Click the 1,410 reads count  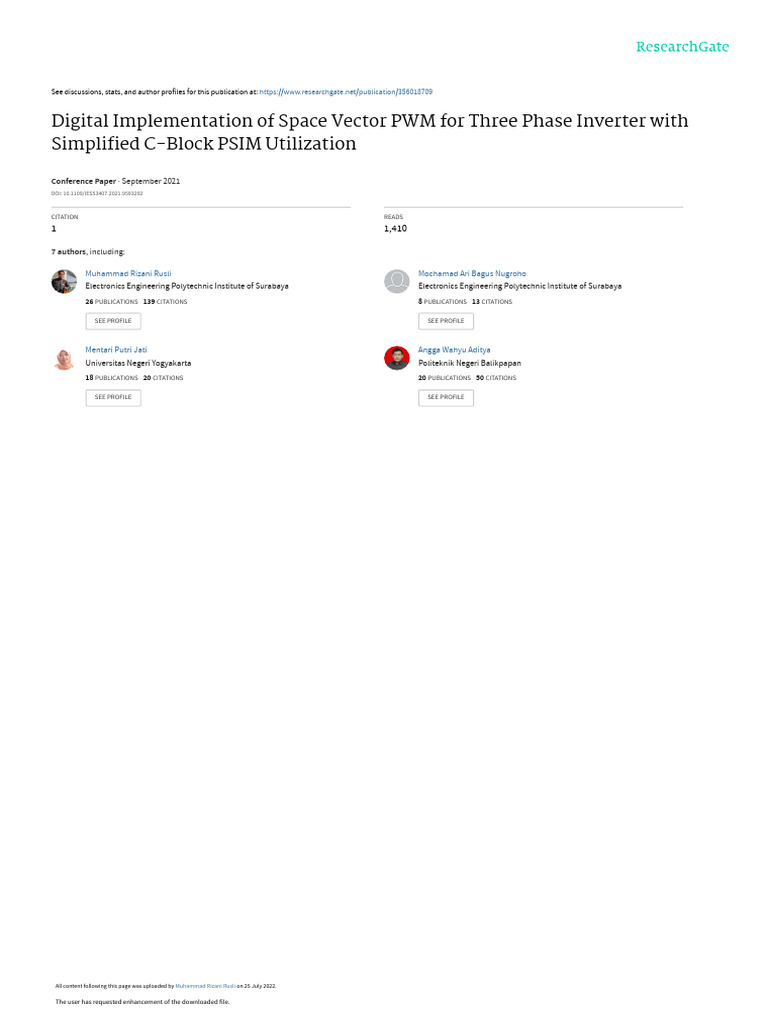click(395, 229)
